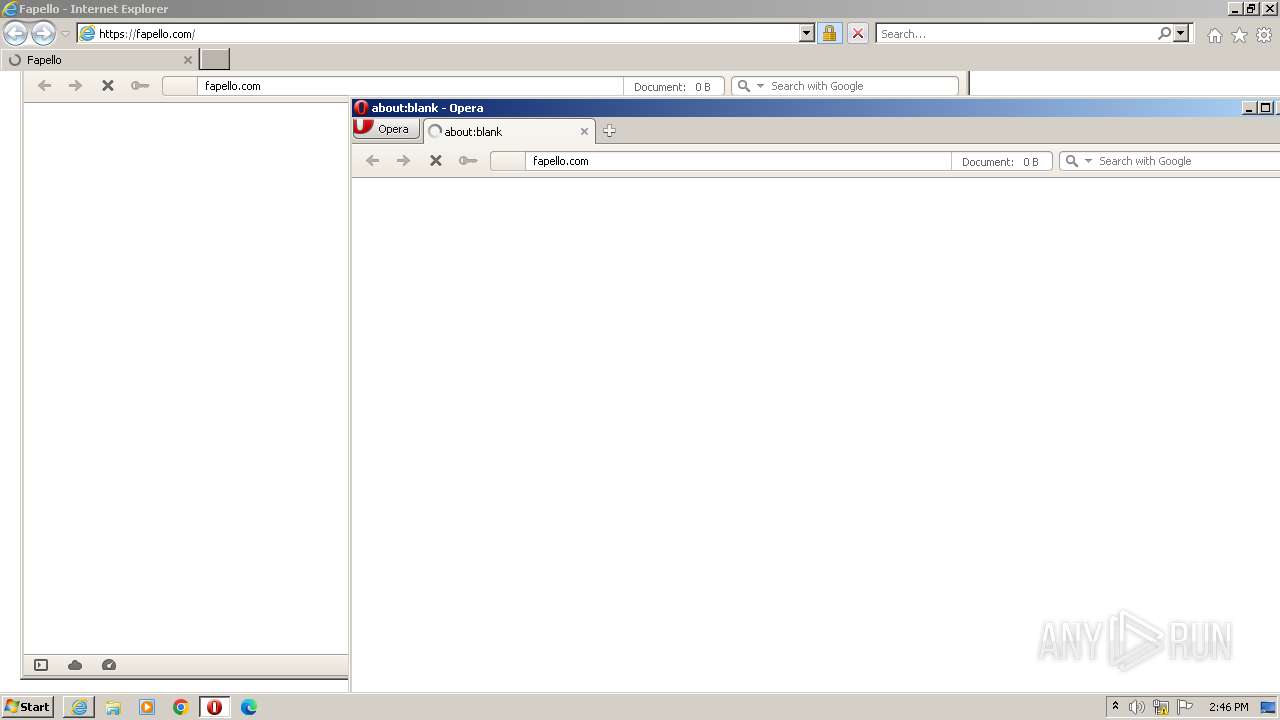Open media player icon on taskbar
This screenshot has width=1280, height=720.
(x=147, y=707)
